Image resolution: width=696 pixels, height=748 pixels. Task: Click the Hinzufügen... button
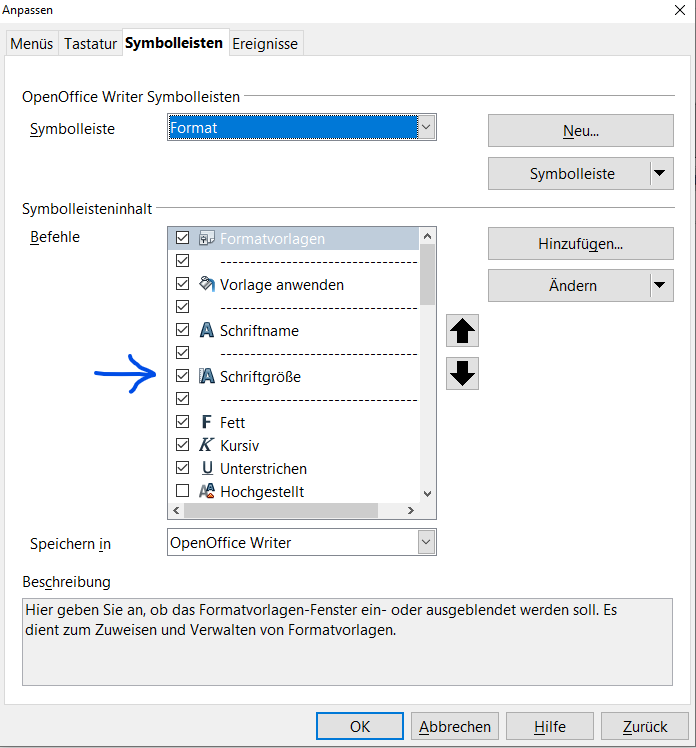(x=580, y=243)
